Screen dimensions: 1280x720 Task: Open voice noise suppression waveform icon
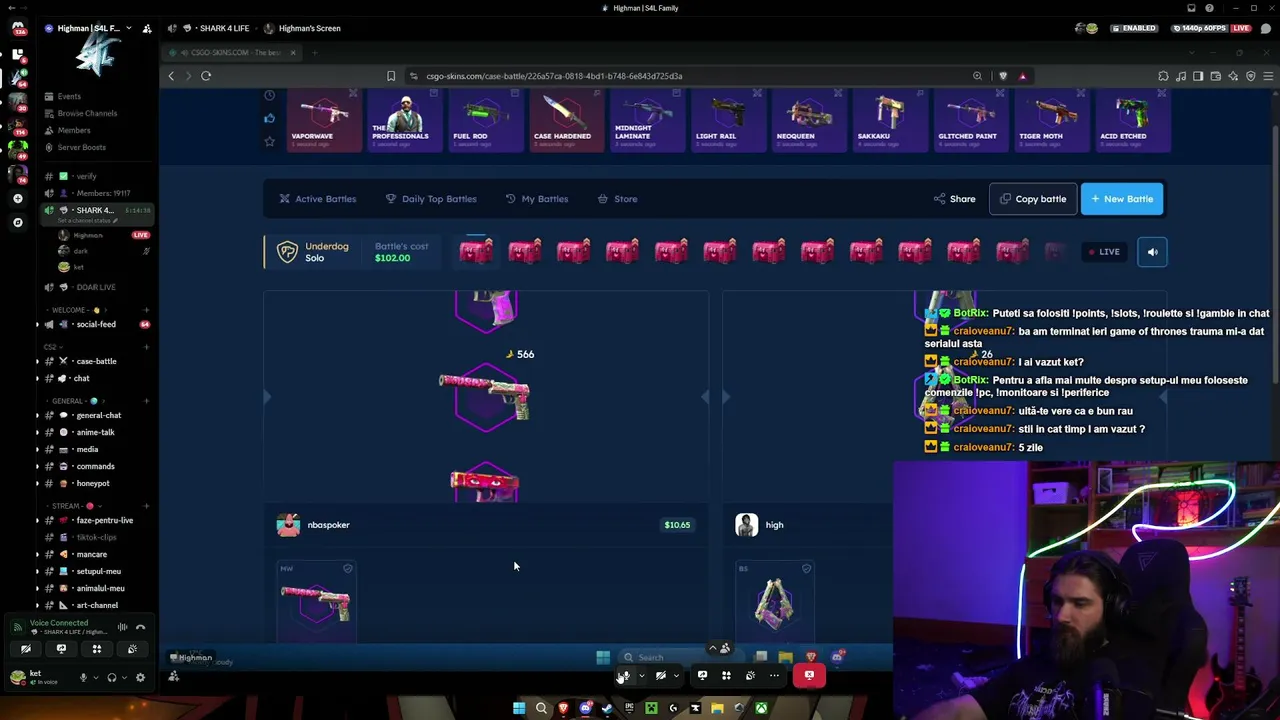(122, 627)
